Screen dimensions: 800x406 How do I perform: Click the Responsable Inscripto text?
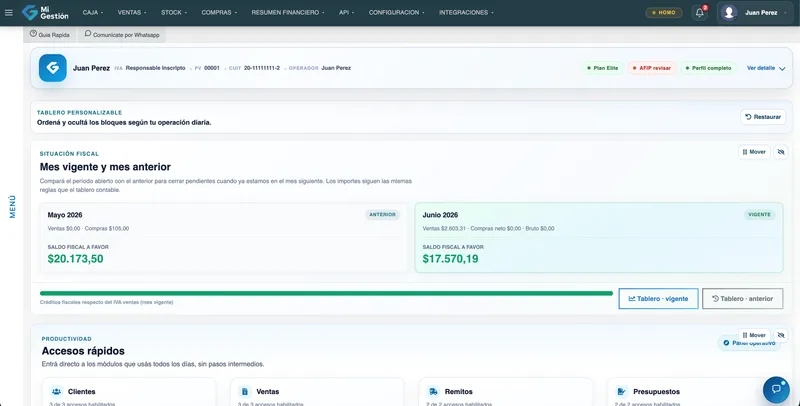pyautogui.click(x=156, y=68)
